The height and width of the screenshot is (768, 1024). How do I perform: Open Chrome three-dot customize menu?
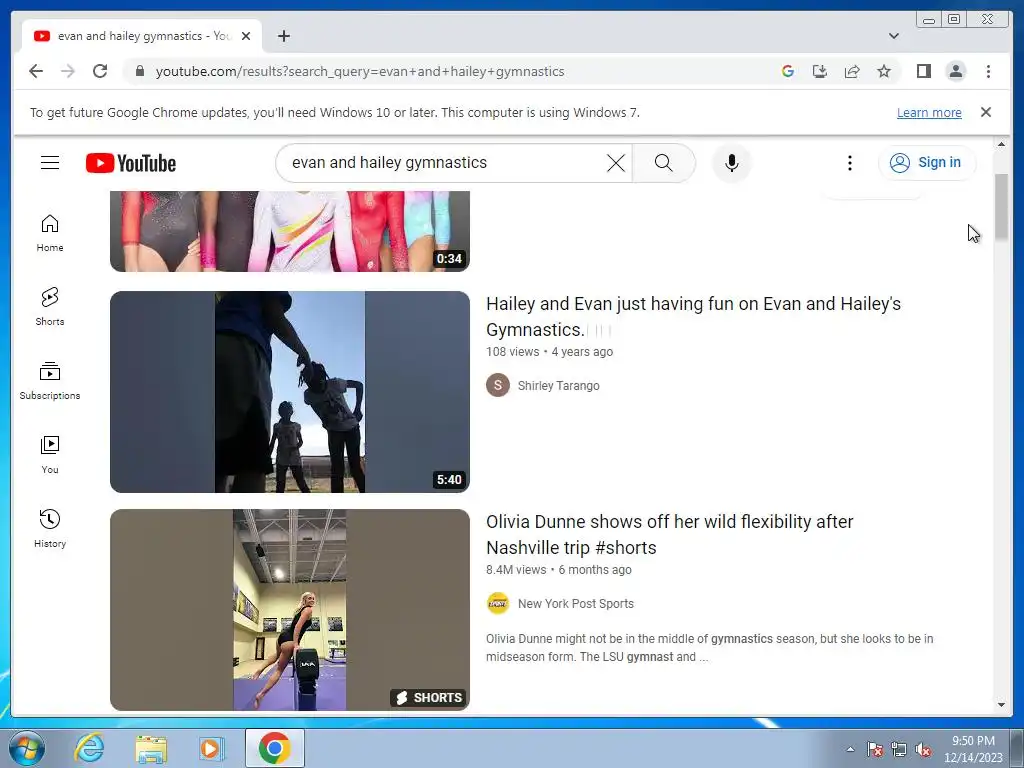tap(988, 71)
